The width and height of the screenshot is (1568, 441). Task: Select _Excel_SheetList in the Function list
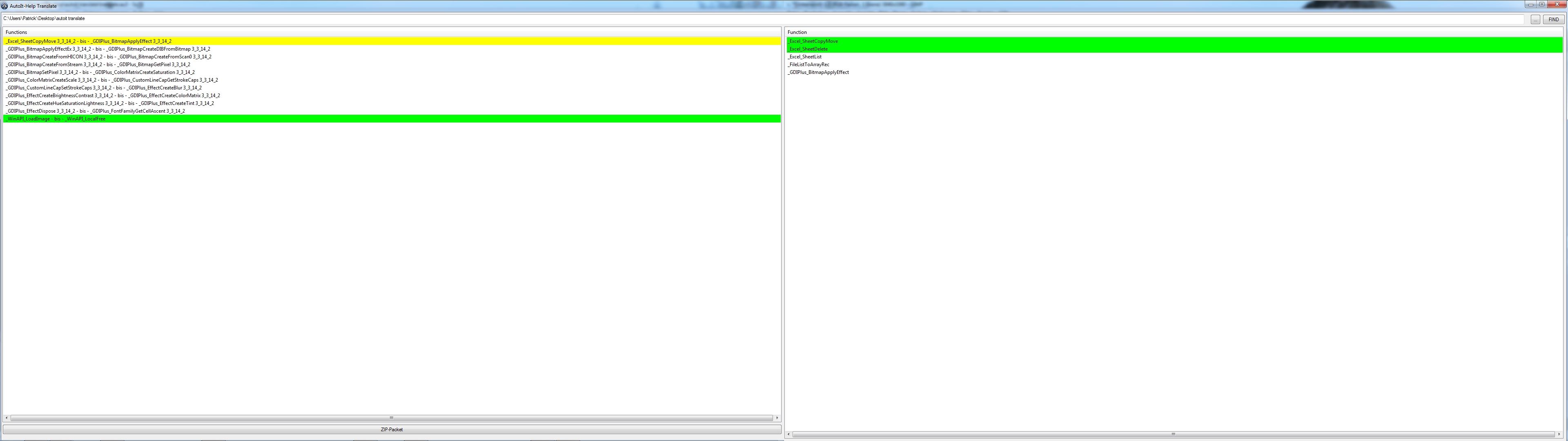tap(805, 57)
